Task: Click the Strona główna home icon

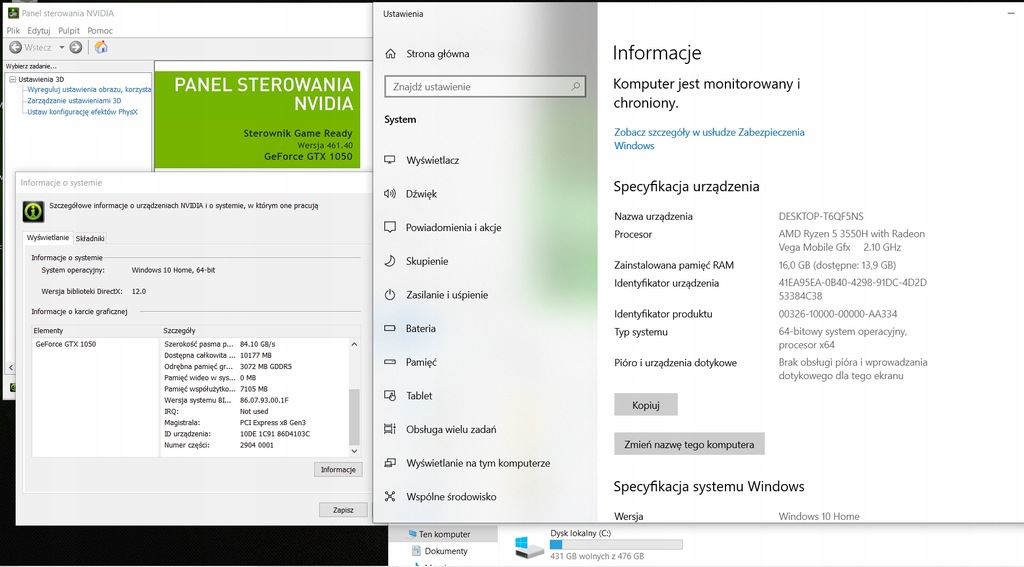Action: tap(391, 54)
